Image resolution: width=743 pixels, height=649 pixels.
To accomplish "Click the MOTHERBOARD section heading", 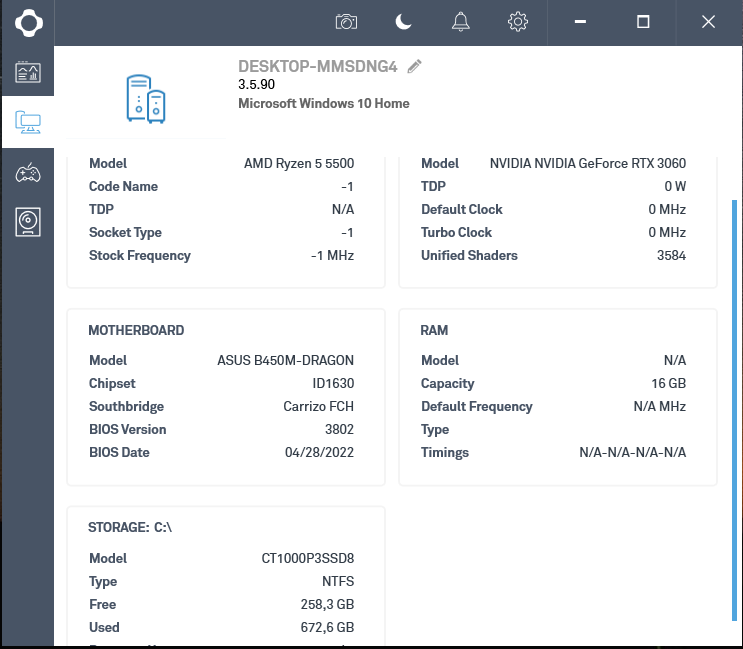I will coord(136,330).
